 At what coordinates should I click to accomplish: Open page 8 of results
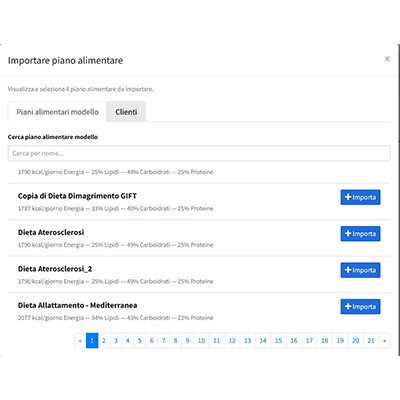click(x=175, y=341)
